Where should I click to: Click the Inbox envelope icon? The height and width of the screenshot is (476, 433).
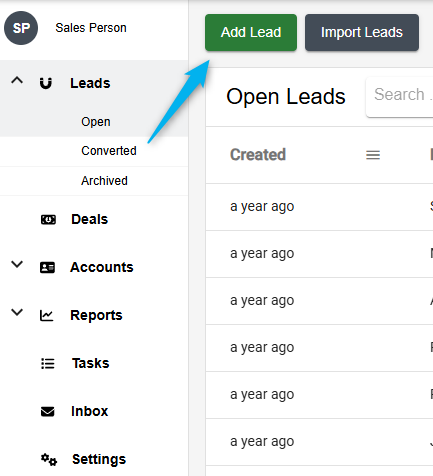48,411
